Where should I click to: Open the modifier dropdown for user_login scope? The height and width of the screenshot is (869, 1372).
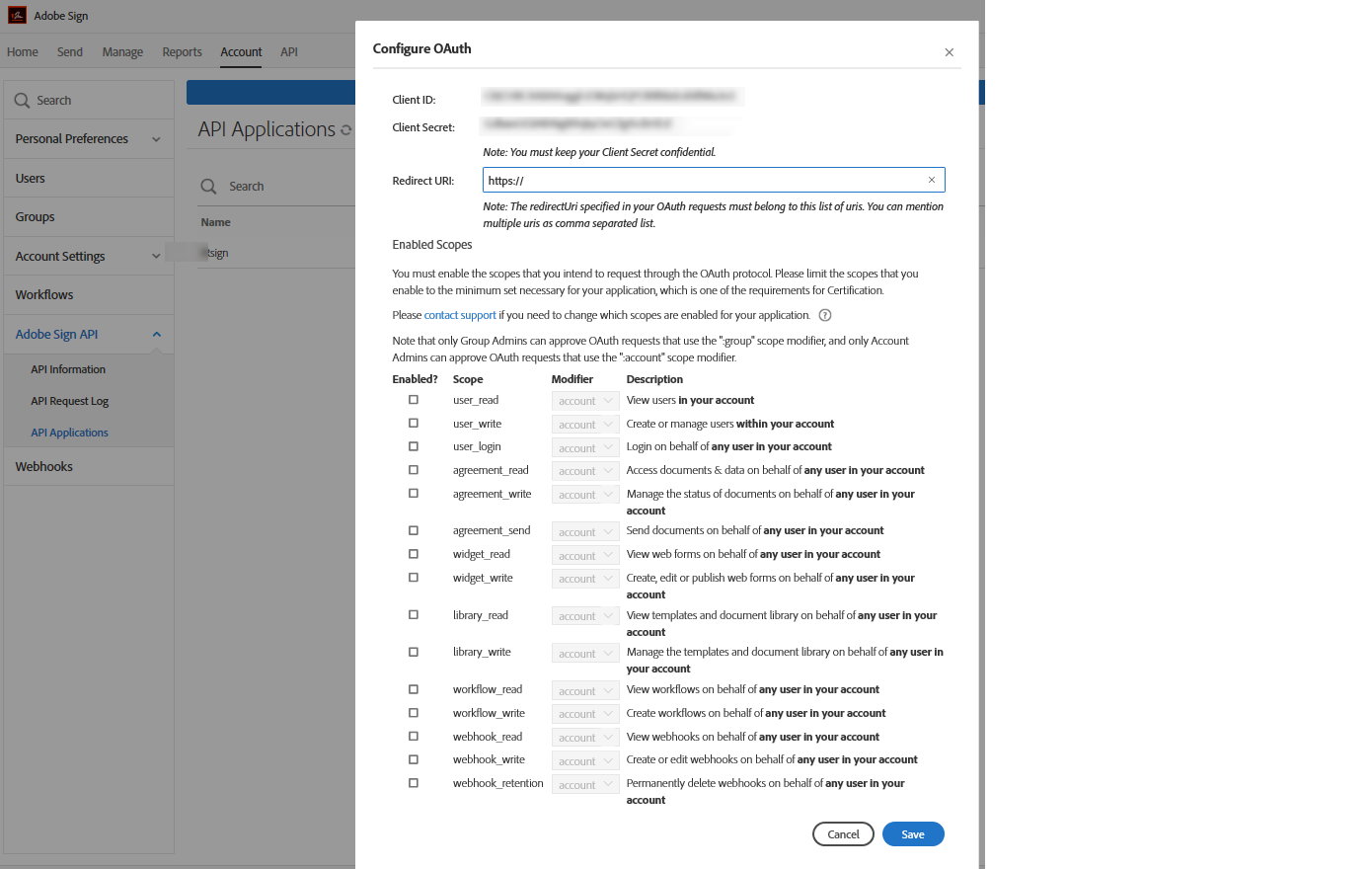coord(584,446)
